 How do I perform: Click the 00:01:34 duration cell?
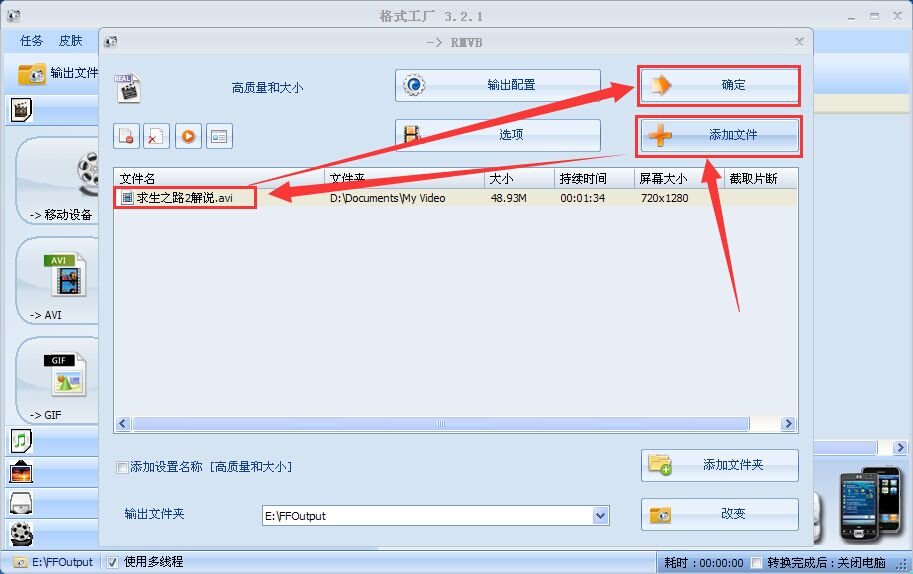point(582,199)
